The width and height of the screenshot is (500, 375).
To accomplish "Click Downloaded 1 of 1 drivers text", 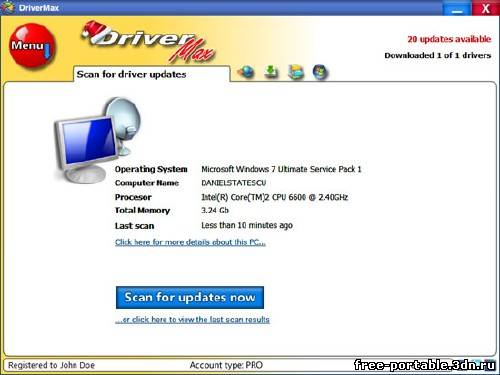I will coord(438,55).
